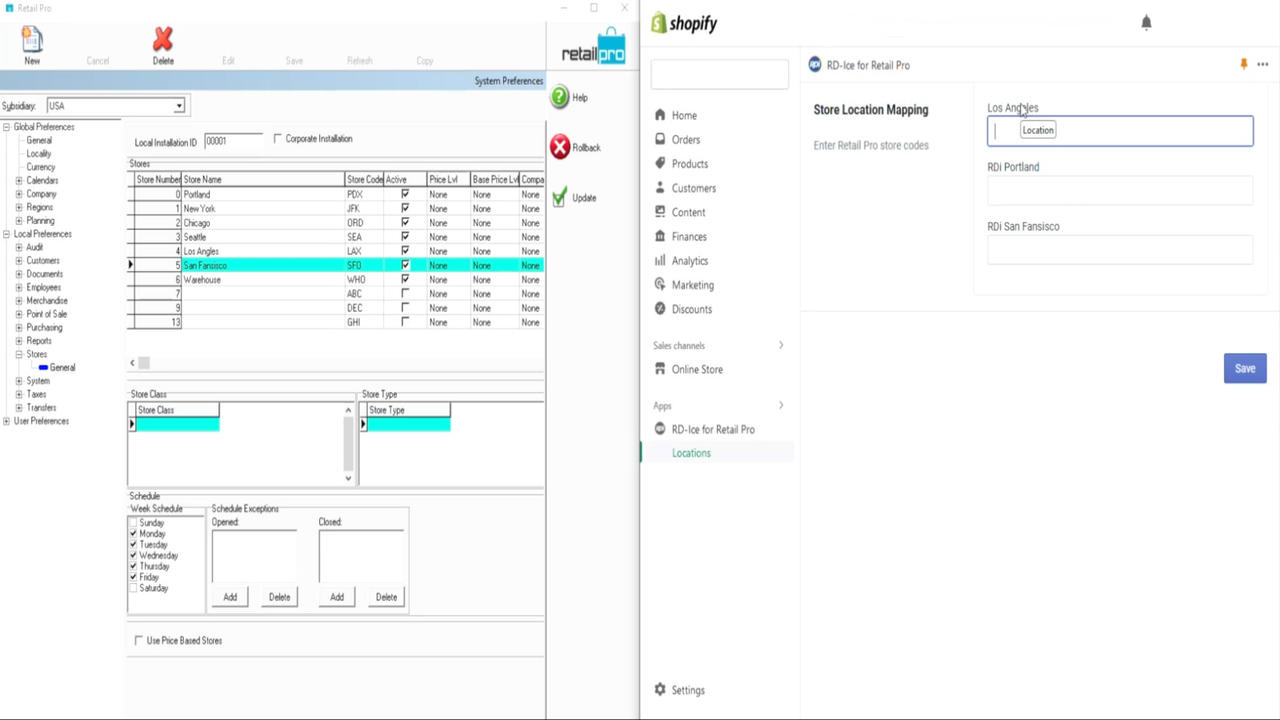This screenshot has height=720, width=1280.
Task: Toggle Saturday in Week Schedule
Action: pyautogui.click(x=134, y=588)
